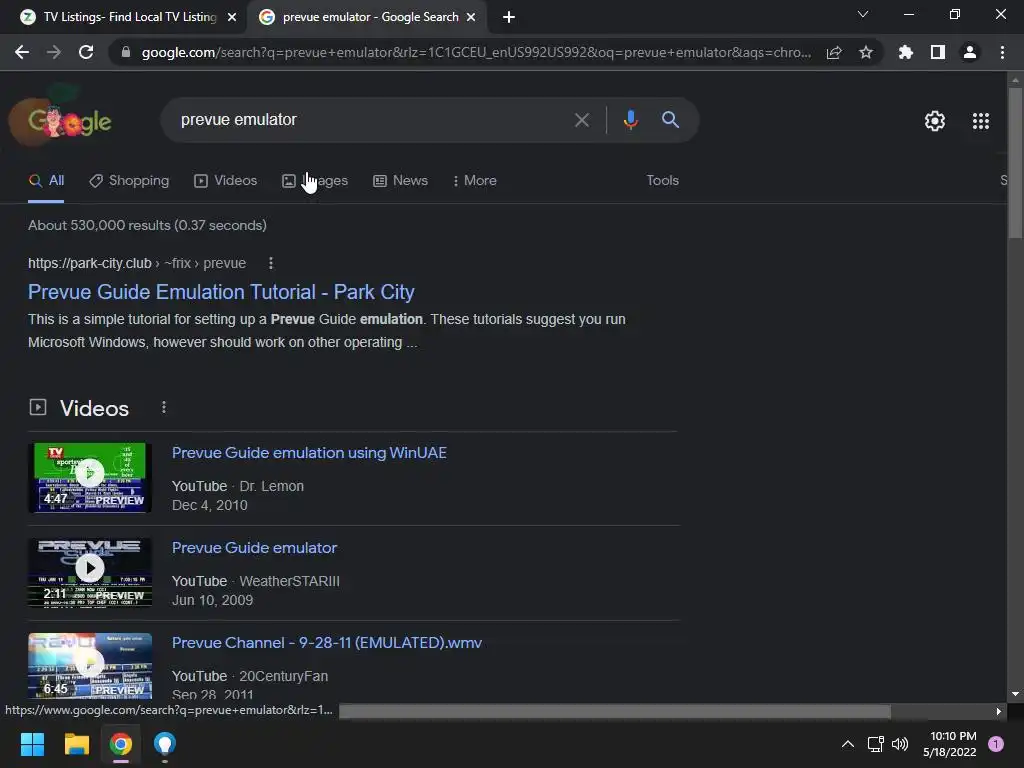Open the tab search chevron dropdown
The height and width of the screenshot is (768, 1024).
(863, 14)
